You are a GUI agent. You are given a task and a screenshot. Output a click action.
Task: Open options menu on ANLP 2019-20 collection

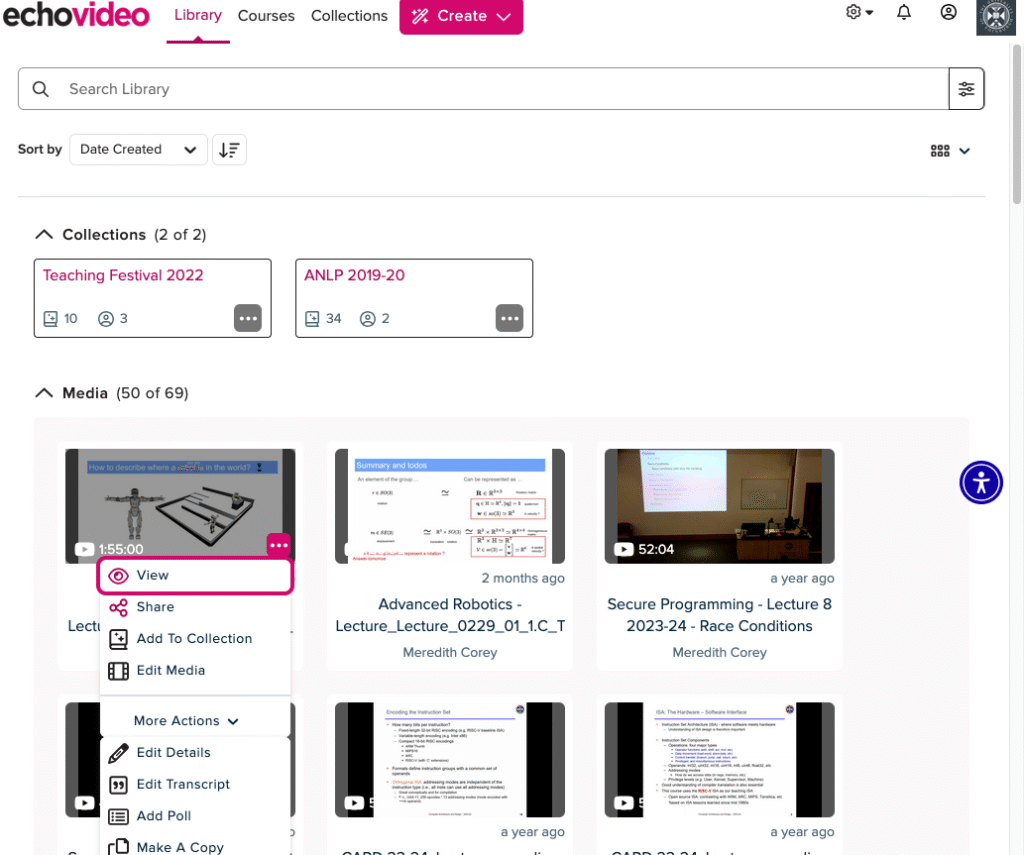point(510,318)
